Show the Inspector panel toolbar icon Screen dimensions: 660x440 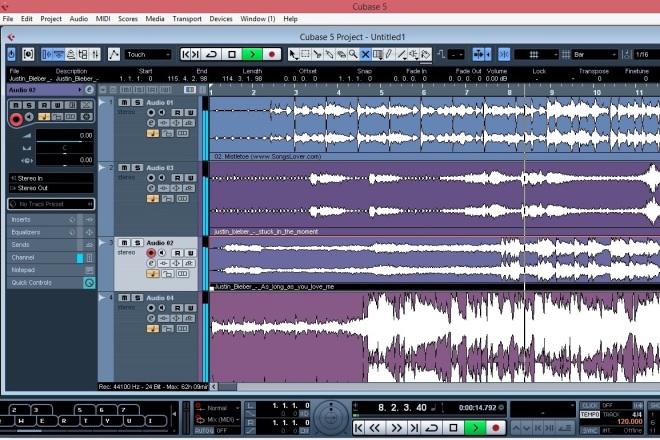pyautogui.click(x=47, y=54)
